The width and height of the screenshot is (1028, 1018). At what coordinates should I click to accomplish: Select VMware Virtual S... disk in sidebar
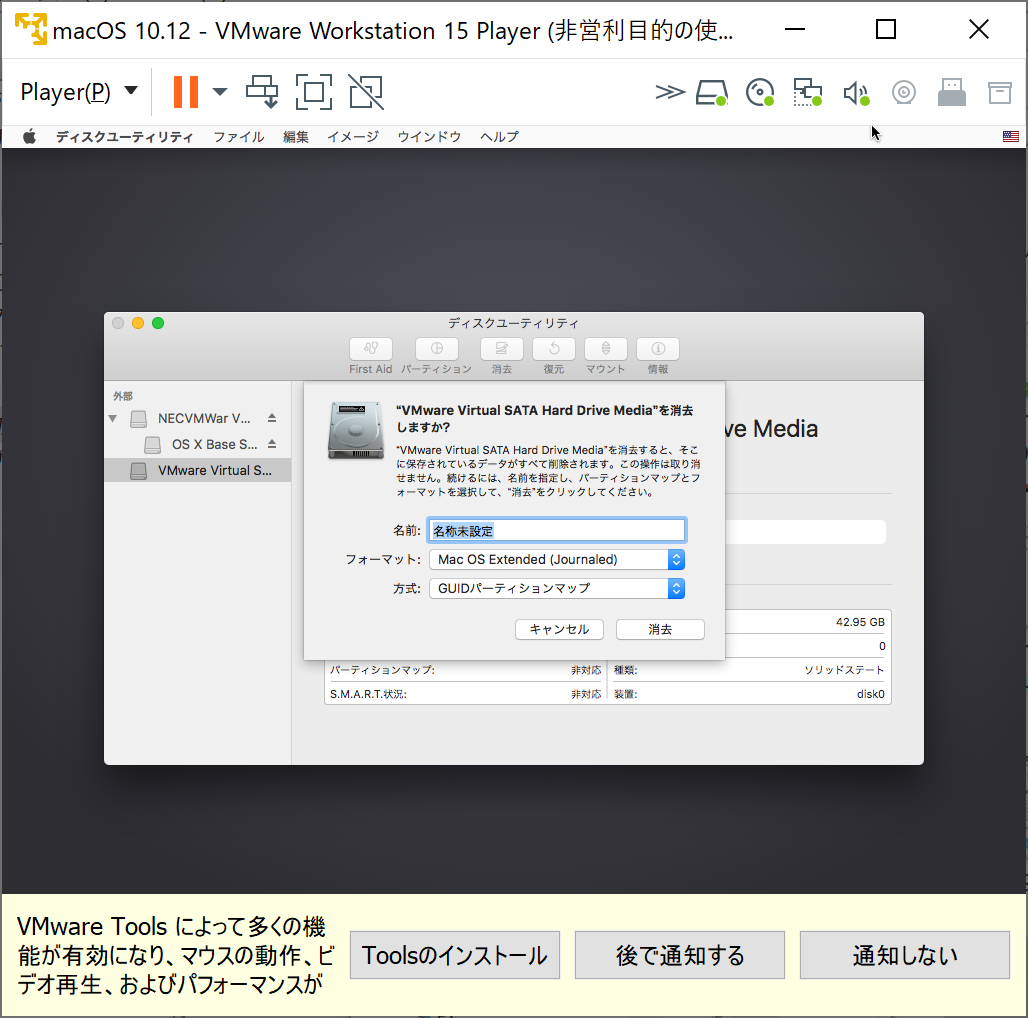point(197,471)
